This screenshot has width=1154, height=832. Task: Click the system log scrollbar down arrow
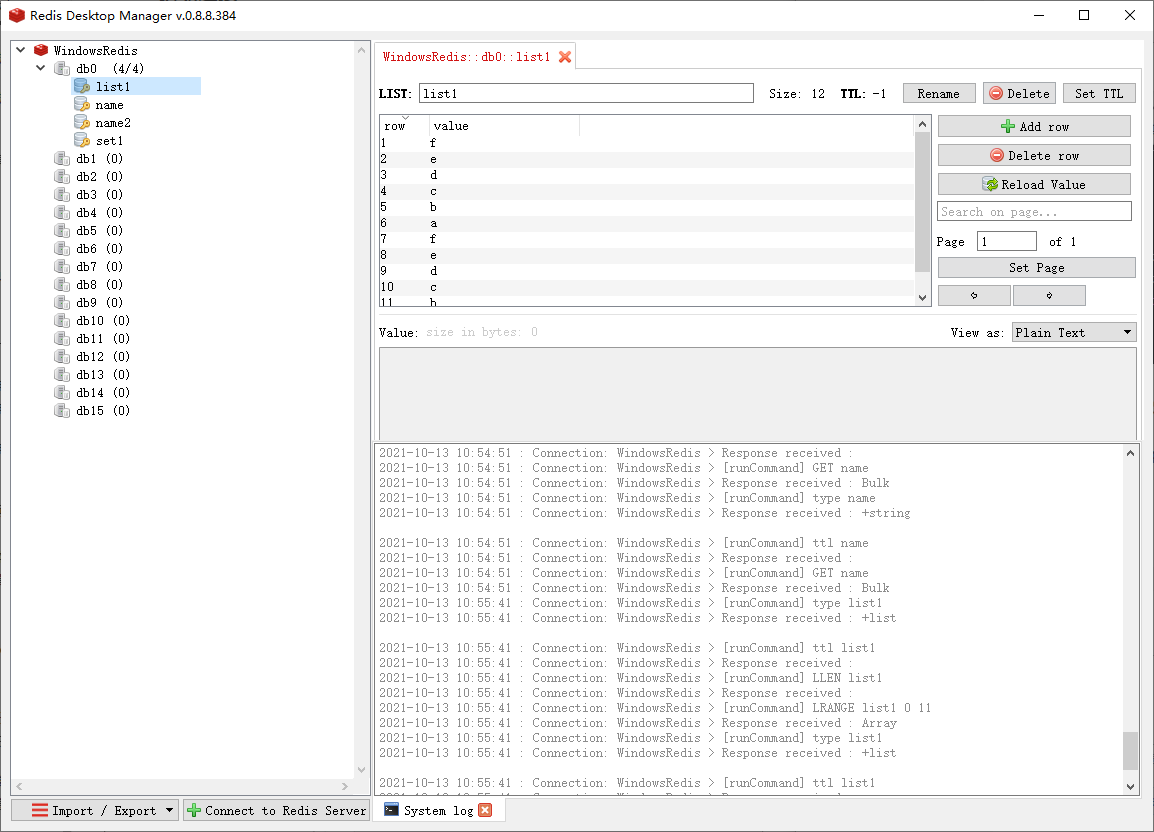(x=1130, y=786)
